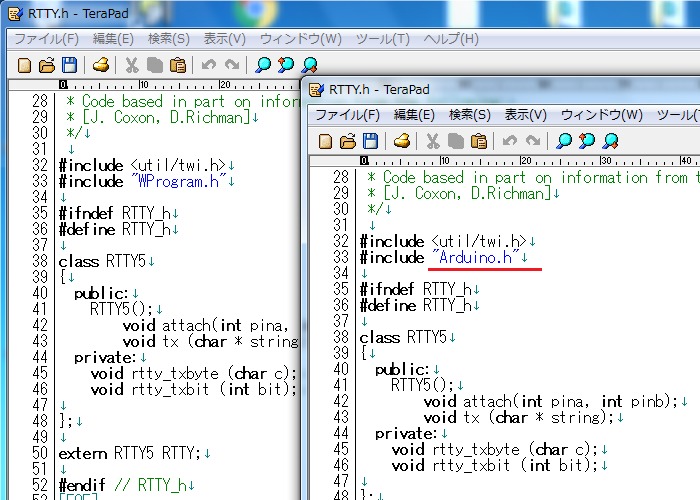Open ツール(T) menu in back window
This screenshot has height=500, width=700.
point(383,39)
